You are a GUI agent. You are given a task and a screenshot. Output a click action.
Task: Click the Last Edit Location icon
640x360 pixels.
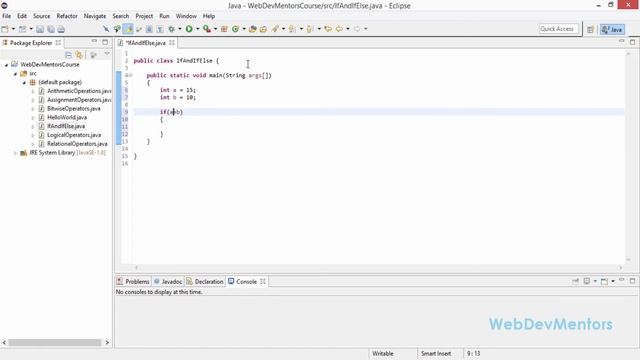[328, 29]
